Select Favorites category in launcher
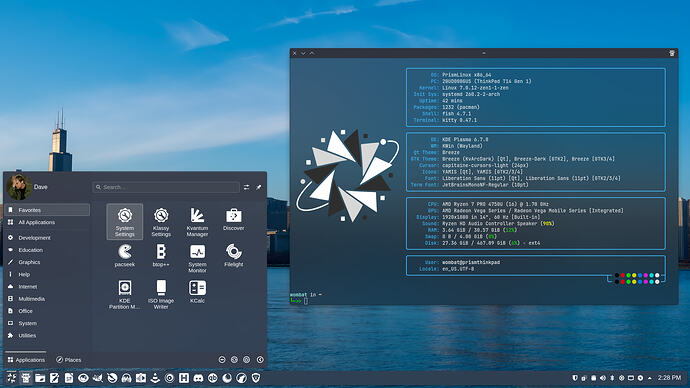 (48, 210)
